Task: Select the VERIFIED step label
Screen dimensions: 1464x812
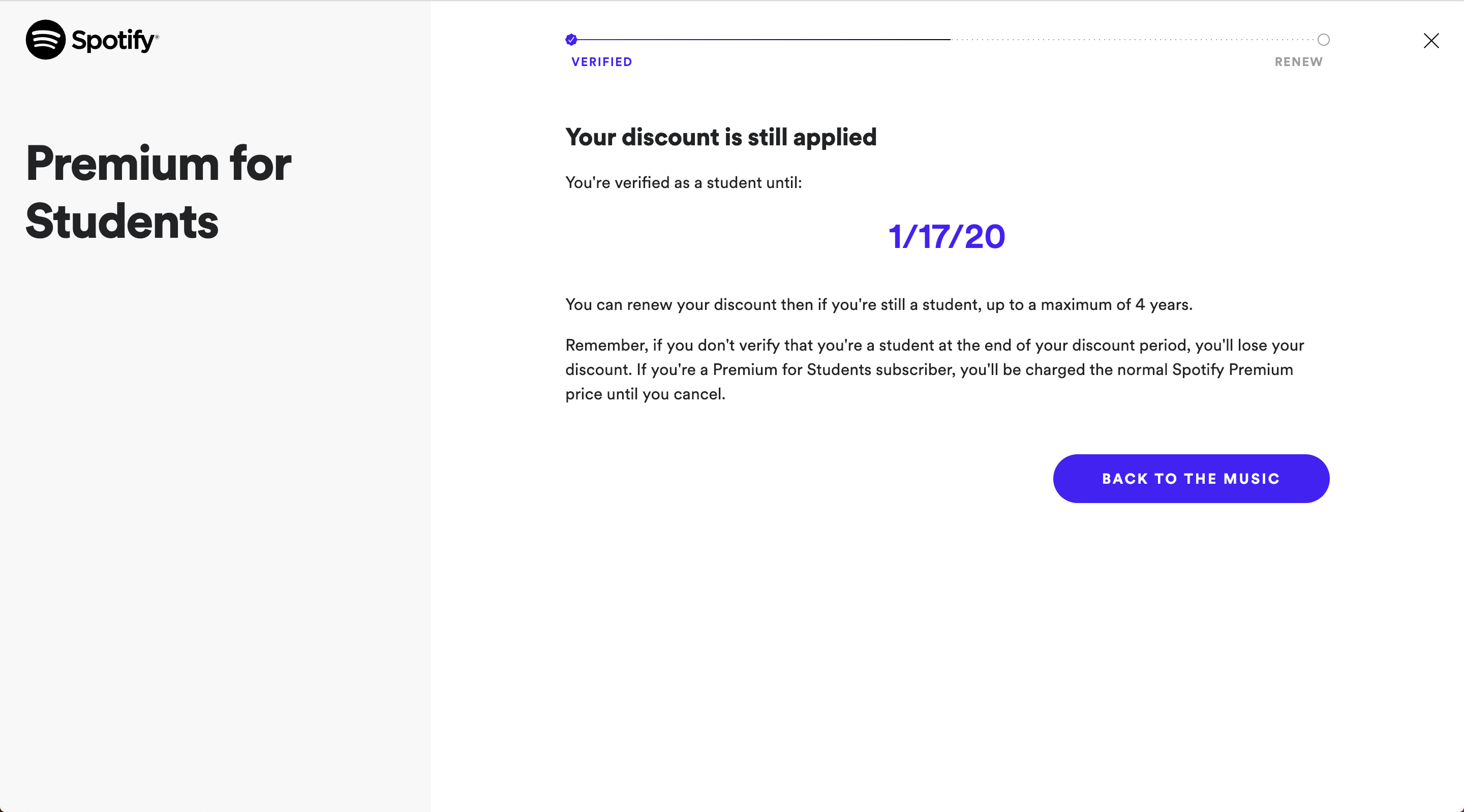Action: (601, 62)
